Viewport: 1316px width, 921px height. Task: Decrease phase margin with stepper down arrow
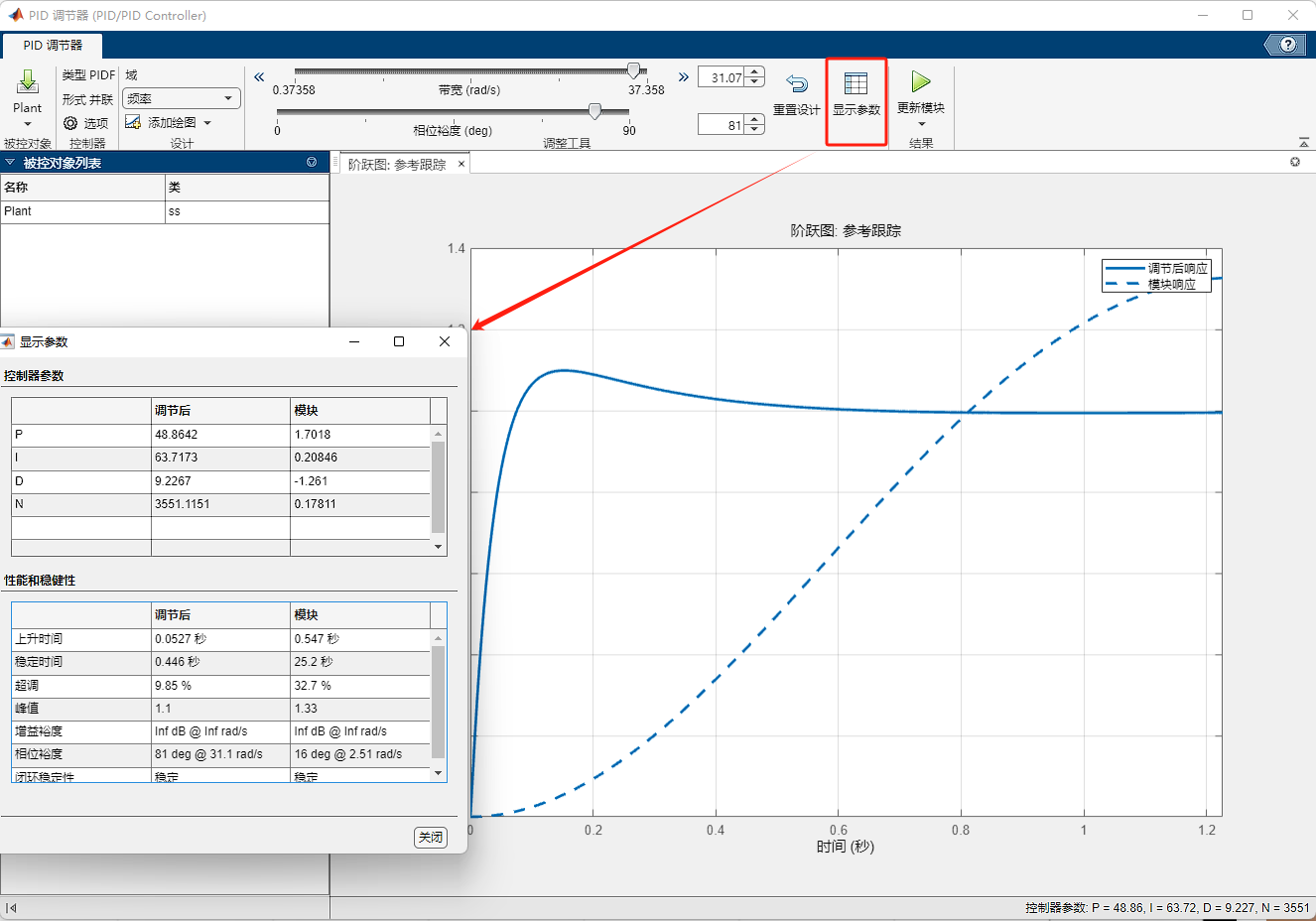click(x=755, y=130)
